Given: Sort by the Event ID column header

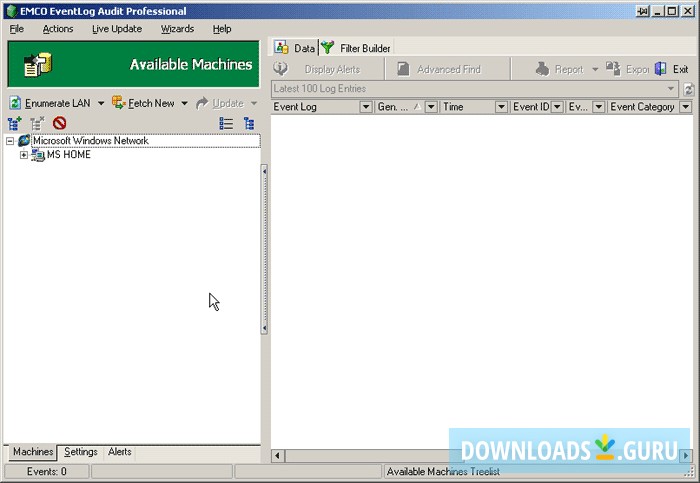Looking at the screenshot, I should point(531,107).
